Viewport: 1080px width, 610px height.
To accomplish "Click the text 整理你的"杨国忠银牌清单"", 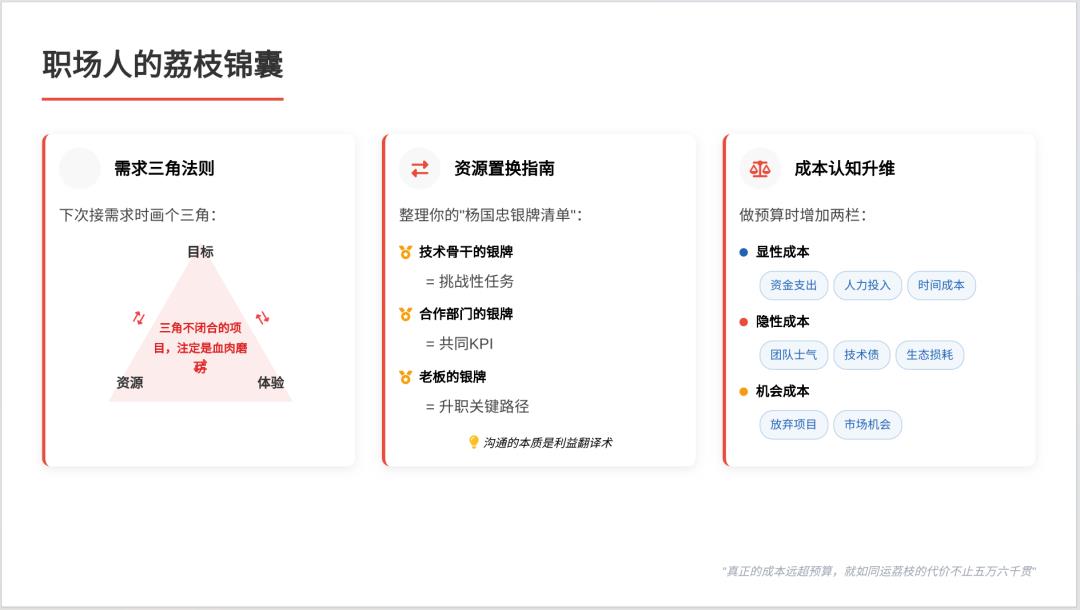I will click(490, 215).
